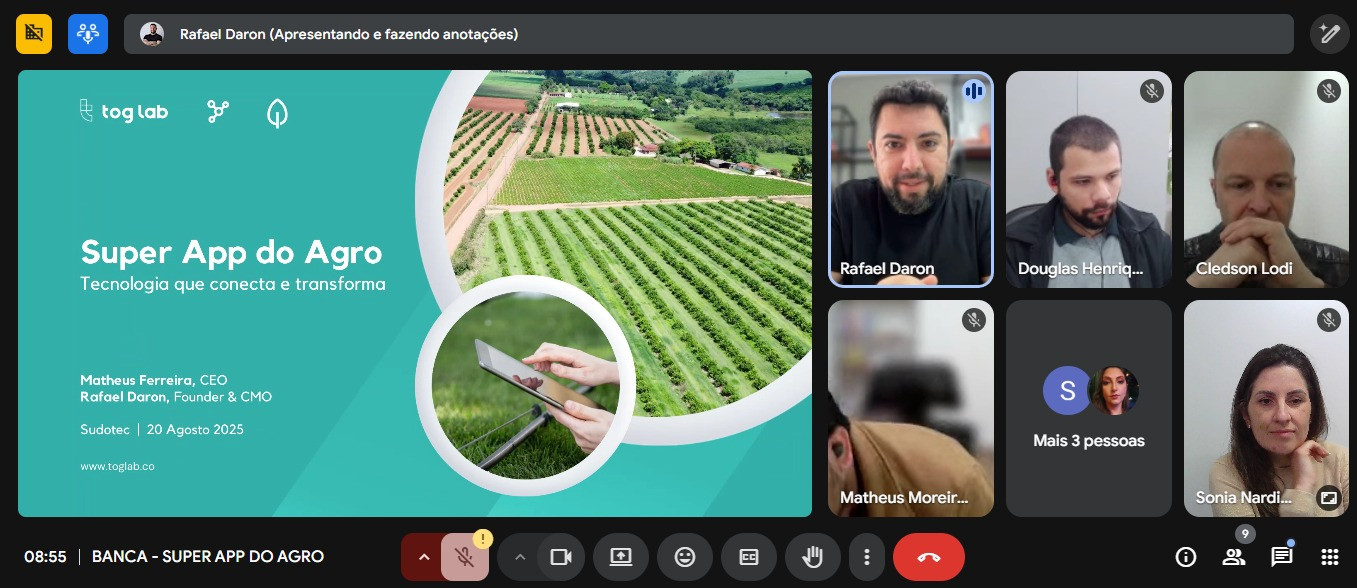
Task: Open the activities grid panel
Action: coord(1329,557)
